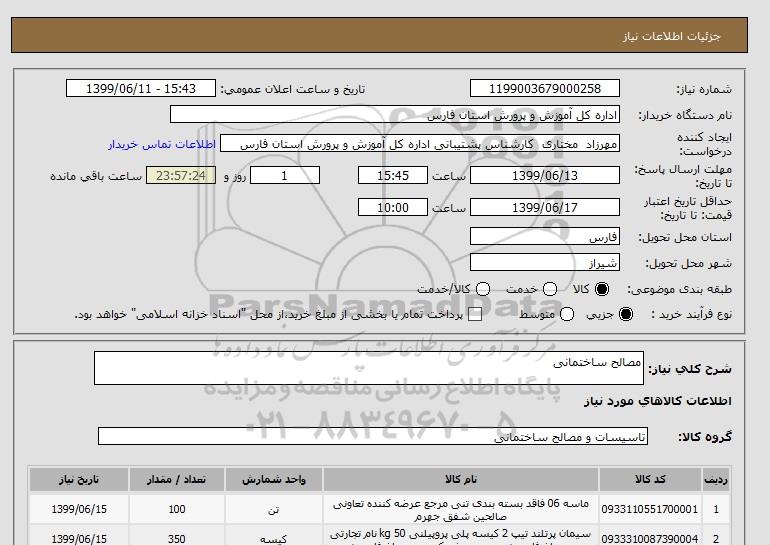Click the remaining days field showing 1

[285, 175]
